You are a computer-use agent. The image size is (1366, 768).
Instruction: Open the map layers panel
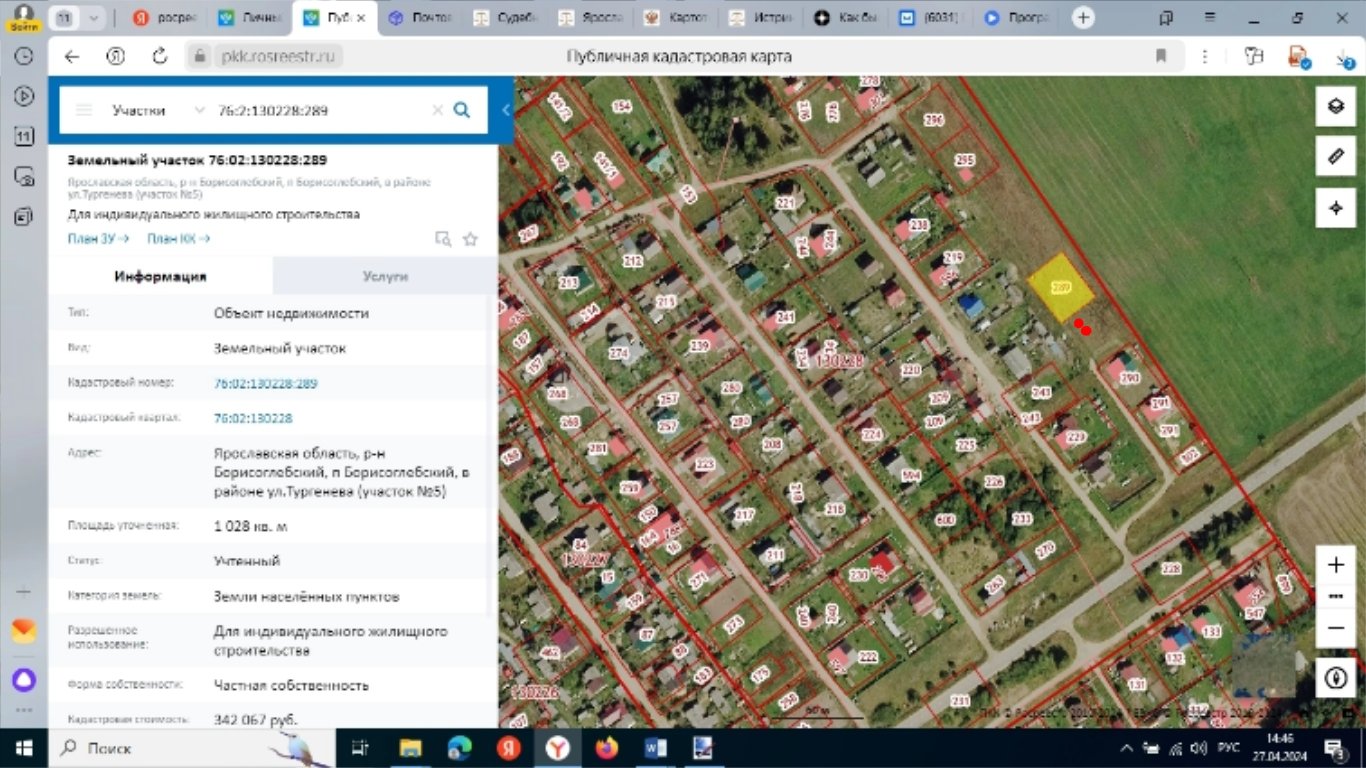coord(1335,106)
